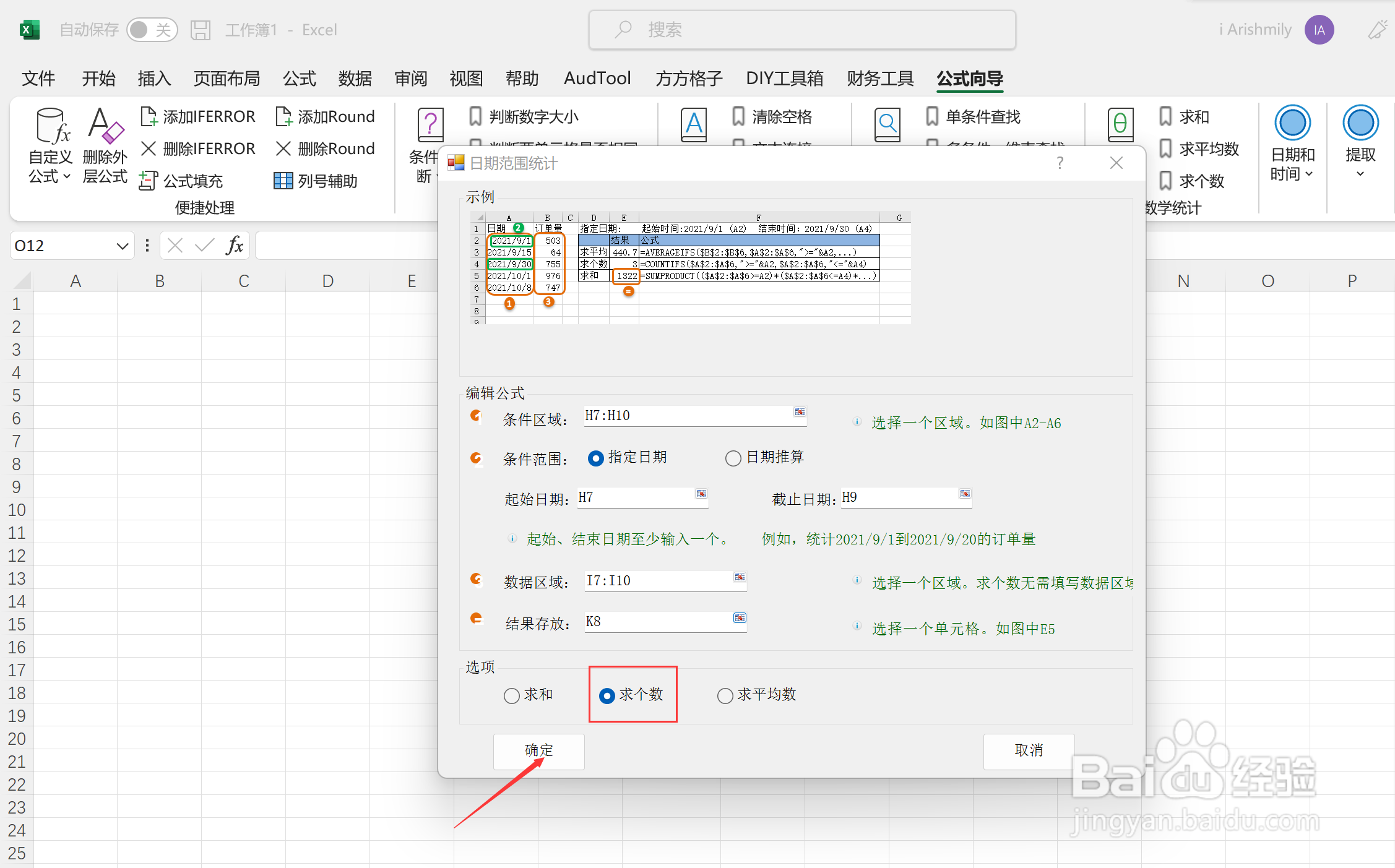This screenshot has height=868, width=1395.
Task: Click the 截止日期 input field
Action: tap(899, 498)
